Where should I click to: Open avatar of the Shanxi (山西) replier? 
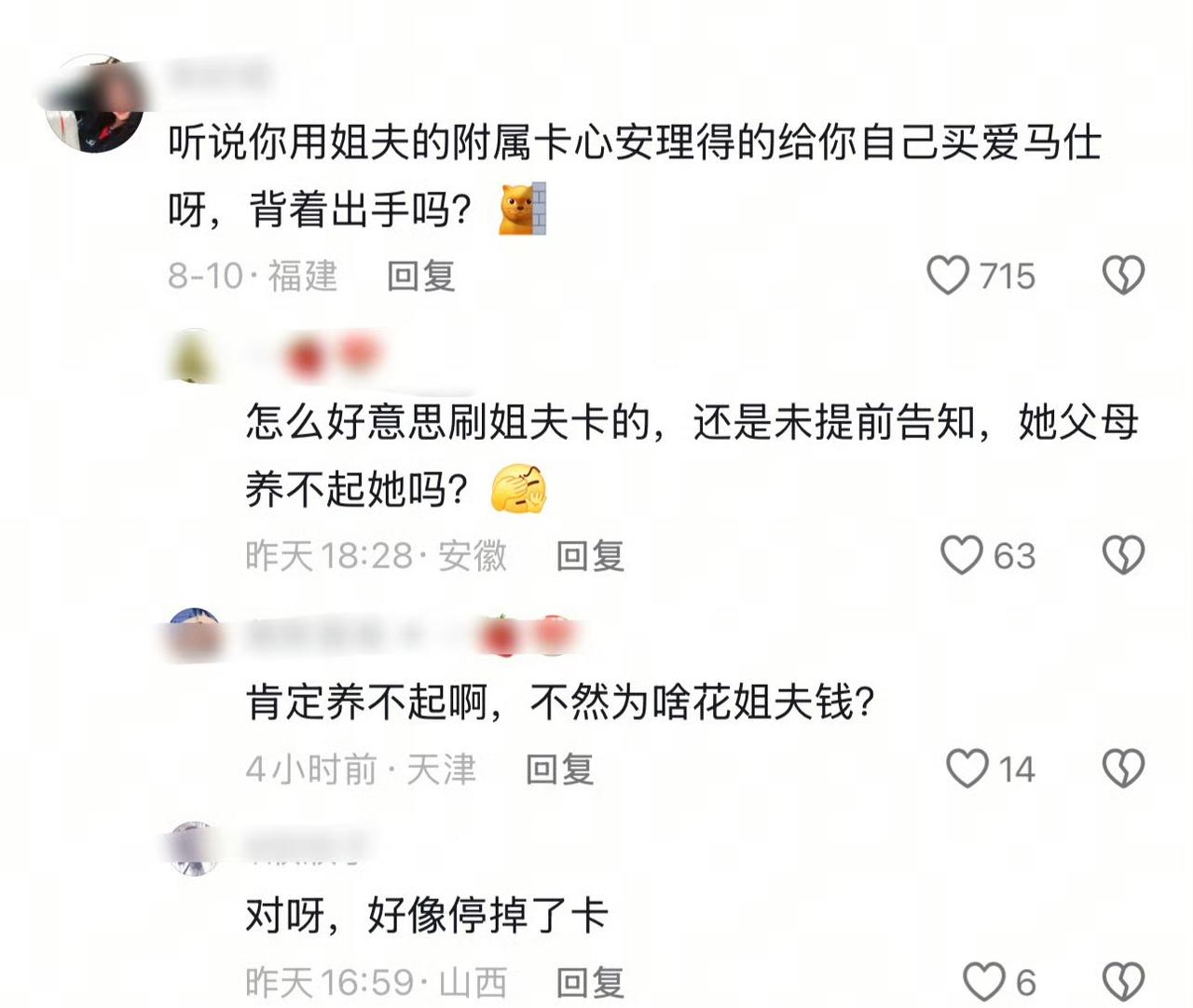coord(193,849)
